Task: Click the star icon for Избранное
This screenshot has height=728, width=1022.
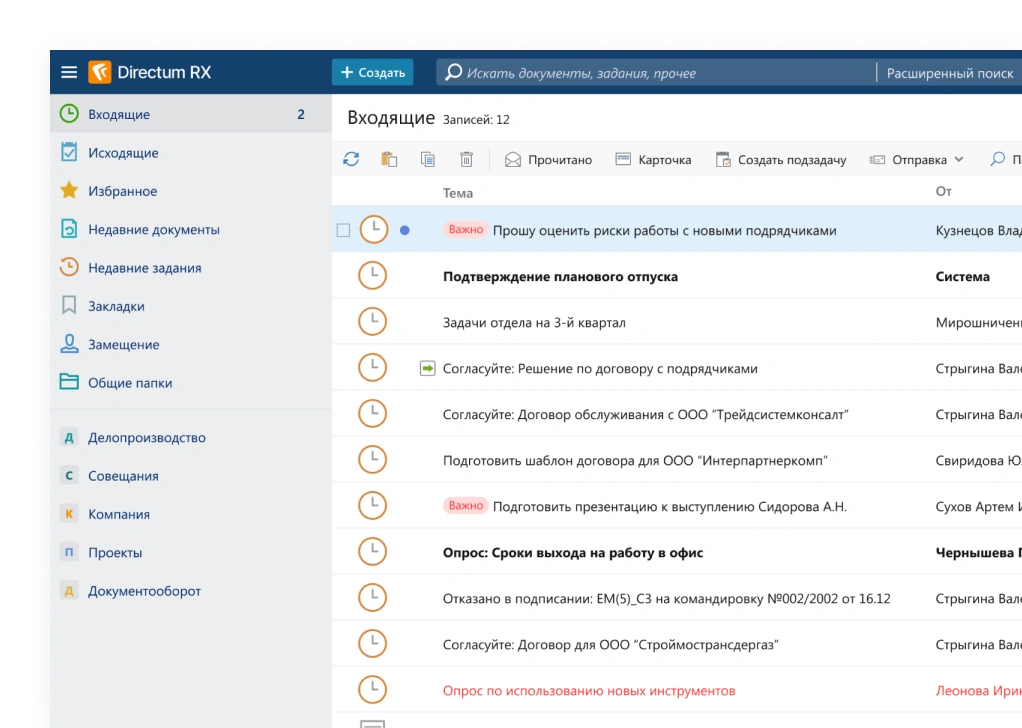Action: click(x=69, y=191)
